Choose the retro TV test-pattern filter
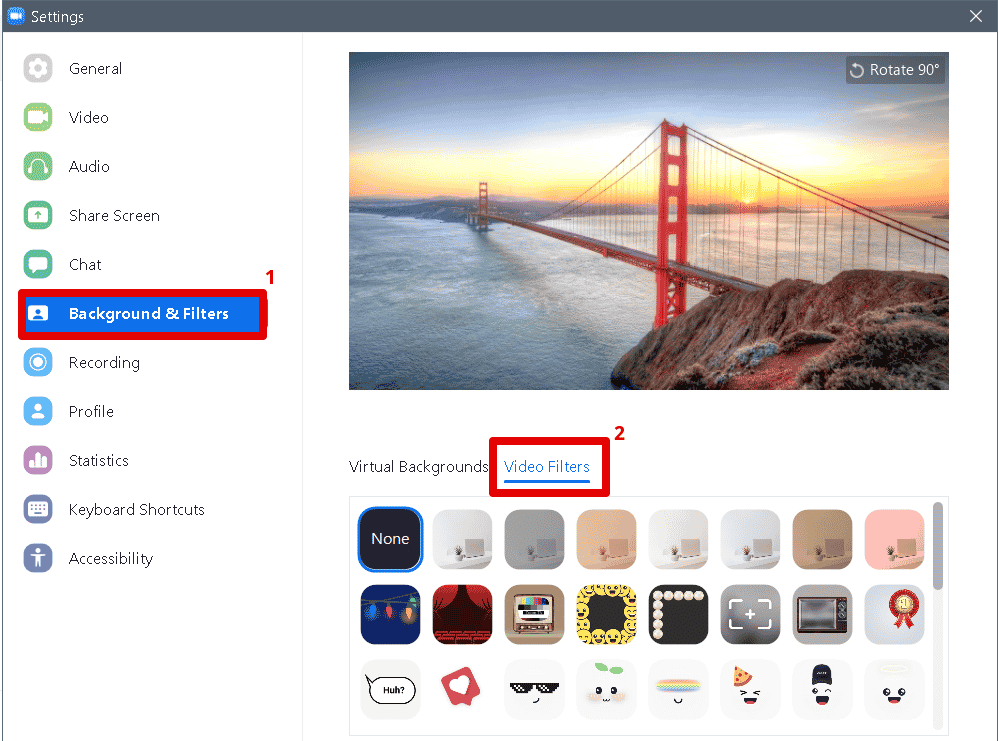Screen dimensions: 998x741 534,614
